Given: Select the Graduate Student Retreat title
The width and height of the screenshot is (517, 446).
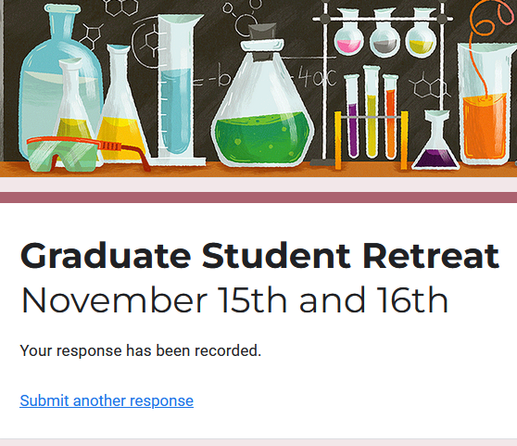Looking at the screenshot, I should (260, 256).
